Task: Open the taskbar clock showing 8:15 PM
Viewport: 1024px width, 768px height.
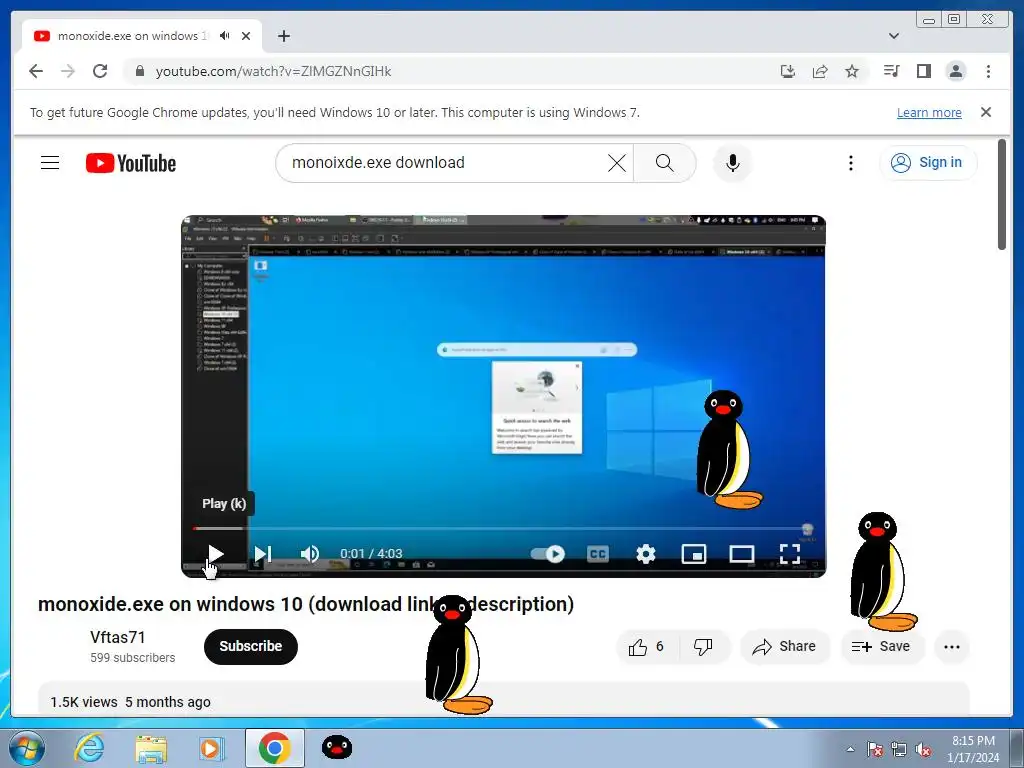Action: click(973, 749)
